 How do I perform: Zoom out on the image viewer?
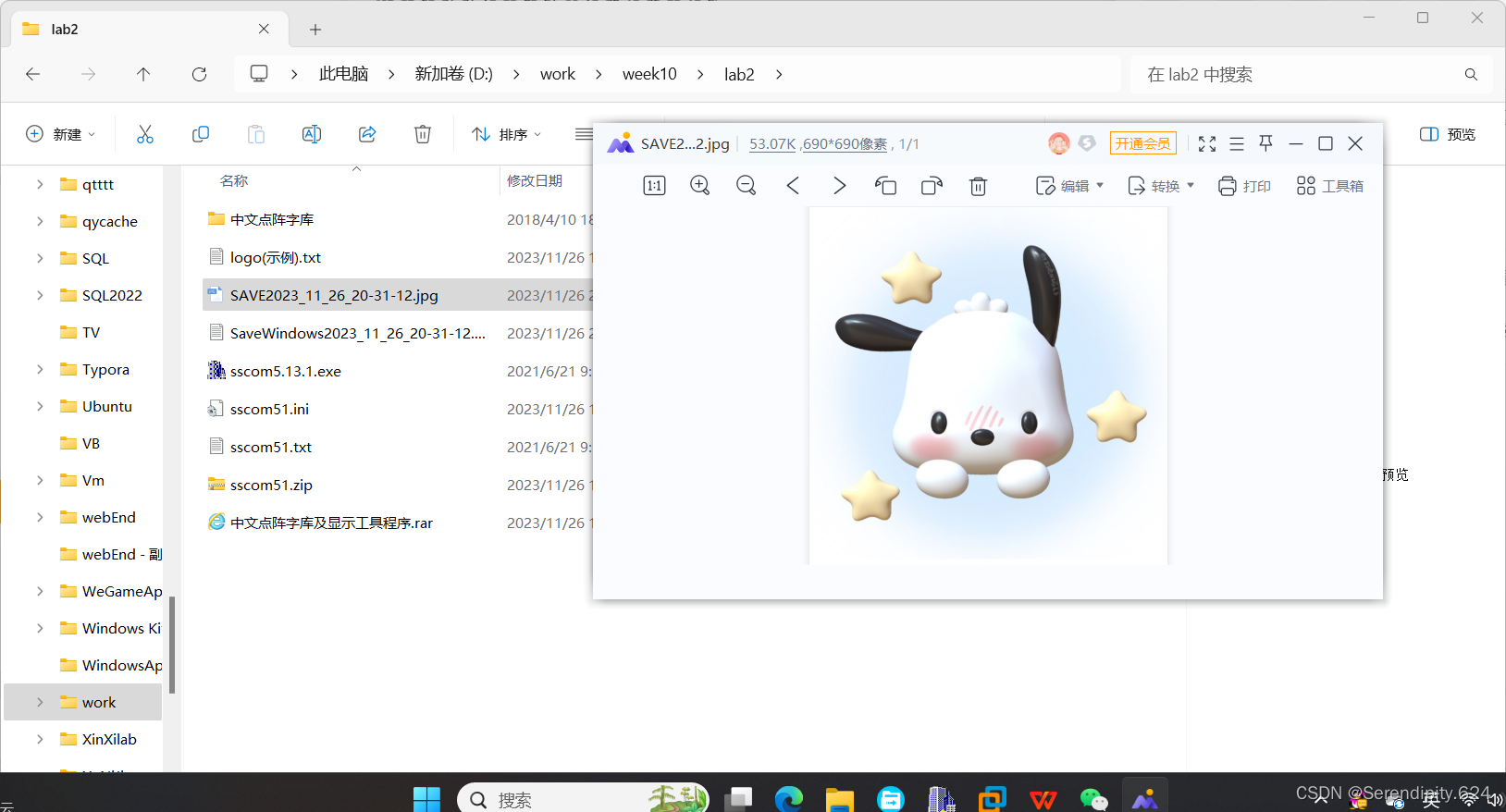coord(747,186)
